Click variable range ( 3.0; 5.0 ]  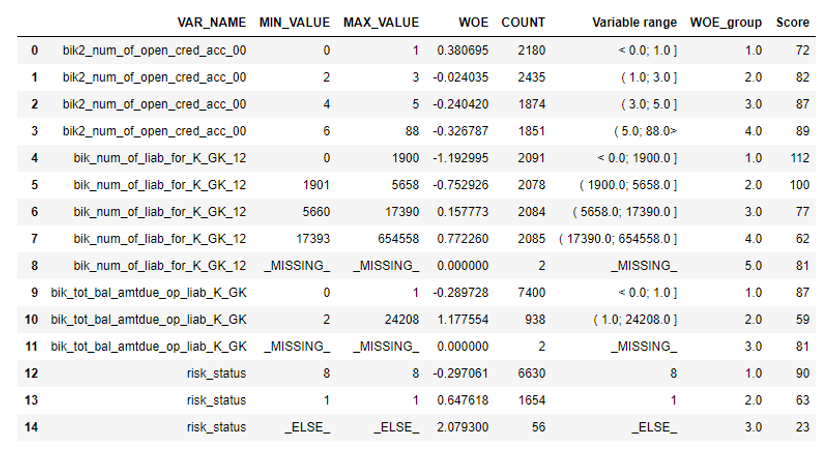click(x=649, y=104)
